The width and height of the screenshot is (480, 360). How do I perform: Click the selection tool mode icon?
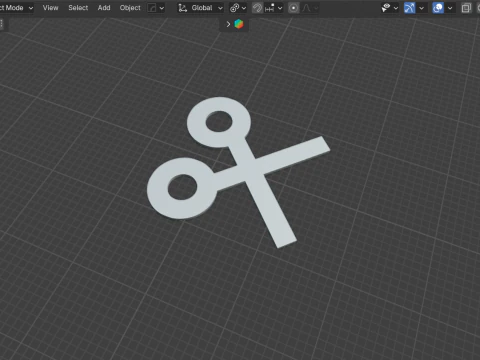coord(152,8)
